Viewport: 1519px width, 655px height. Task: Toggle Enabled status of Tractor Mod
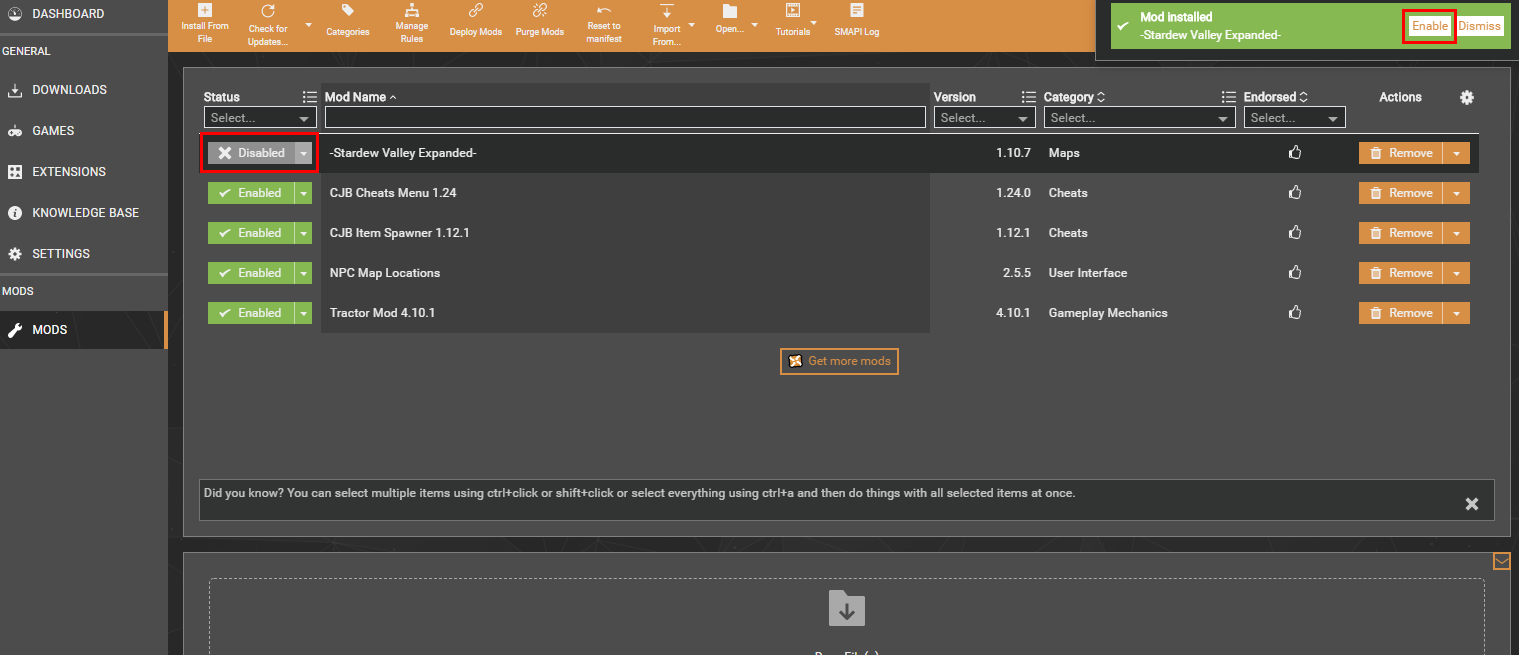point(251,313)
